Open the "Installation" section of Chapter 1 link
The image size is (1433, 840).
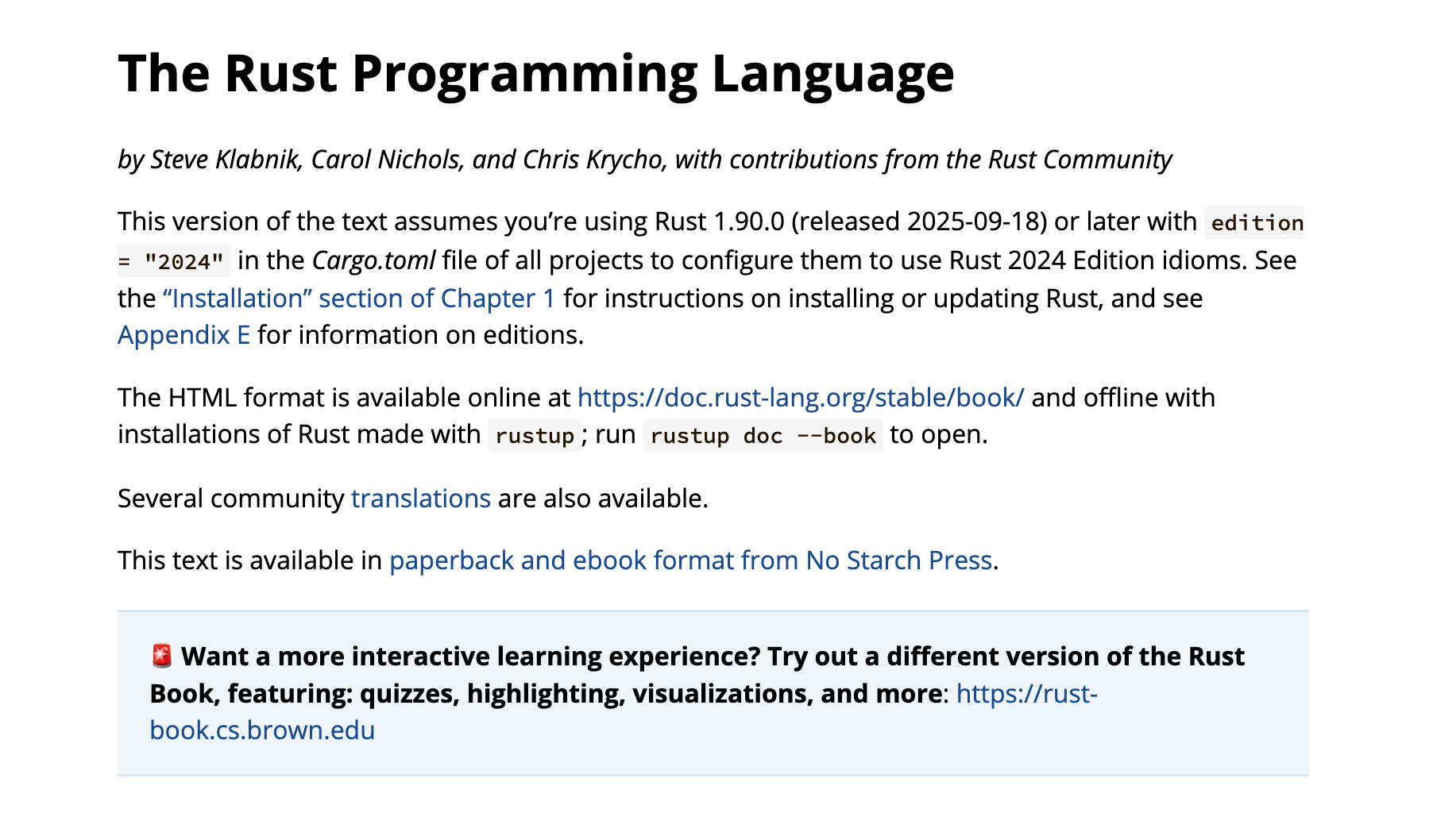pos(359,299)
